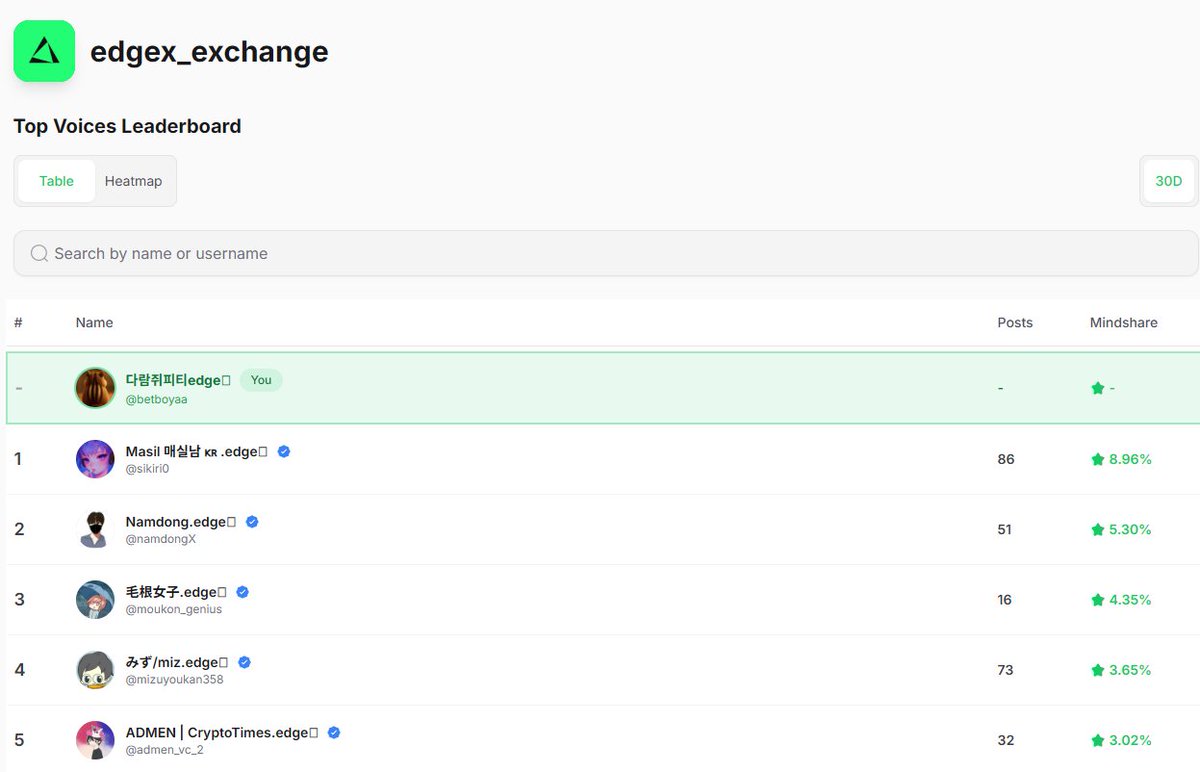The width and height of the screenshot is (1200, 772).
Task: Click the 86 posts value
Action: point(1006,459)
